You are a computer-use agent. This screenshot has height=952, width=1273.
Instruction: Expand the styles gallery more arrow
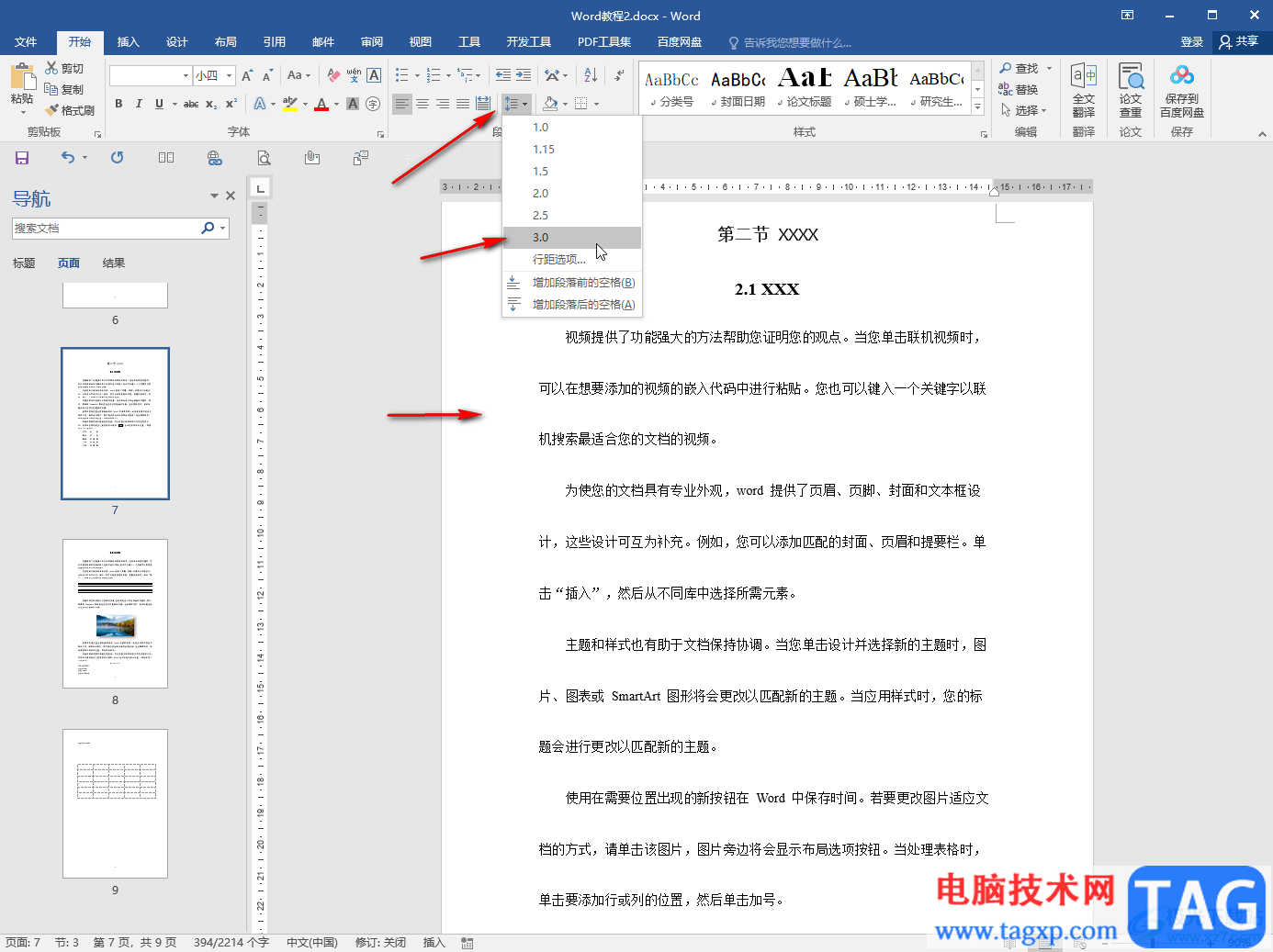pyautogui.click(x=978, y=107)
